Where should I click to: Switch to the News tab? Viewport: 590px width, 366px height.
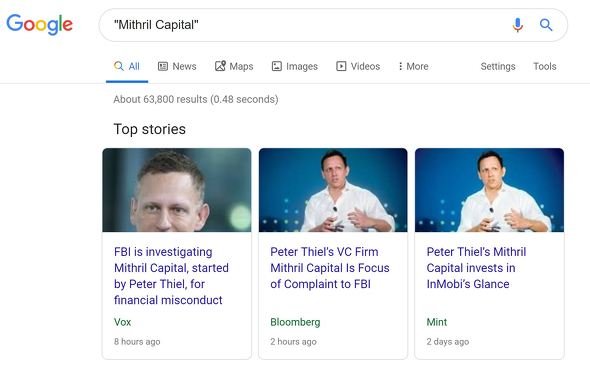click(x=177, y=67)
